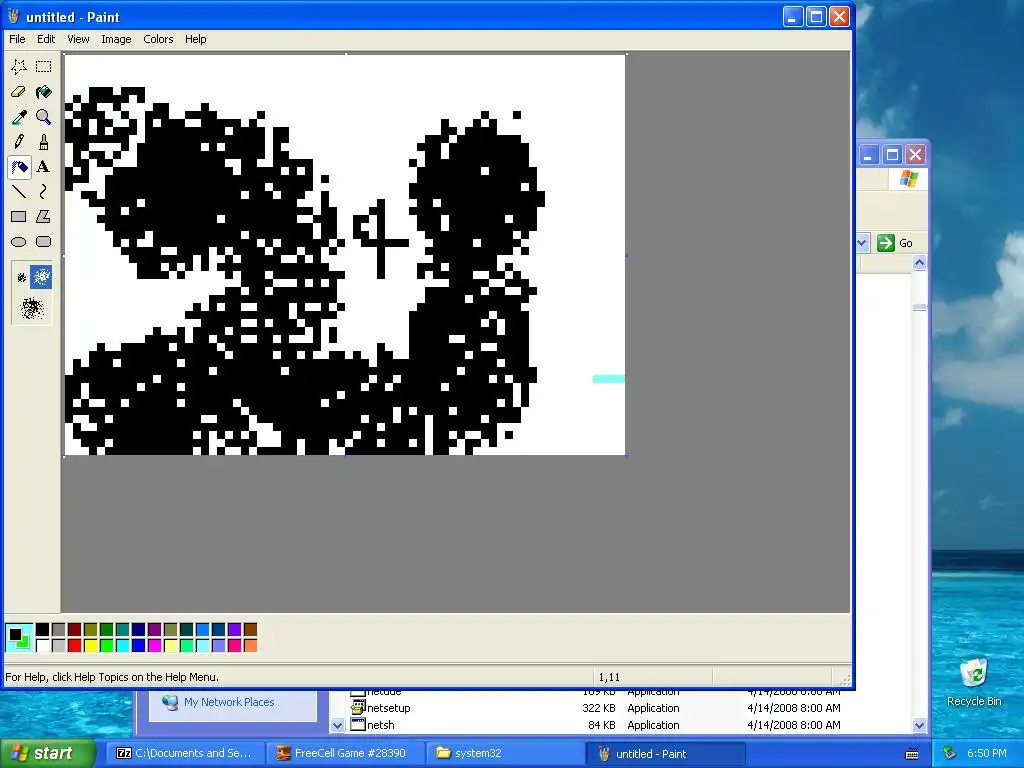The height and width of the screenshot is (768, 1024).
Task: Open the Help menu
Action: click(195, 39)
